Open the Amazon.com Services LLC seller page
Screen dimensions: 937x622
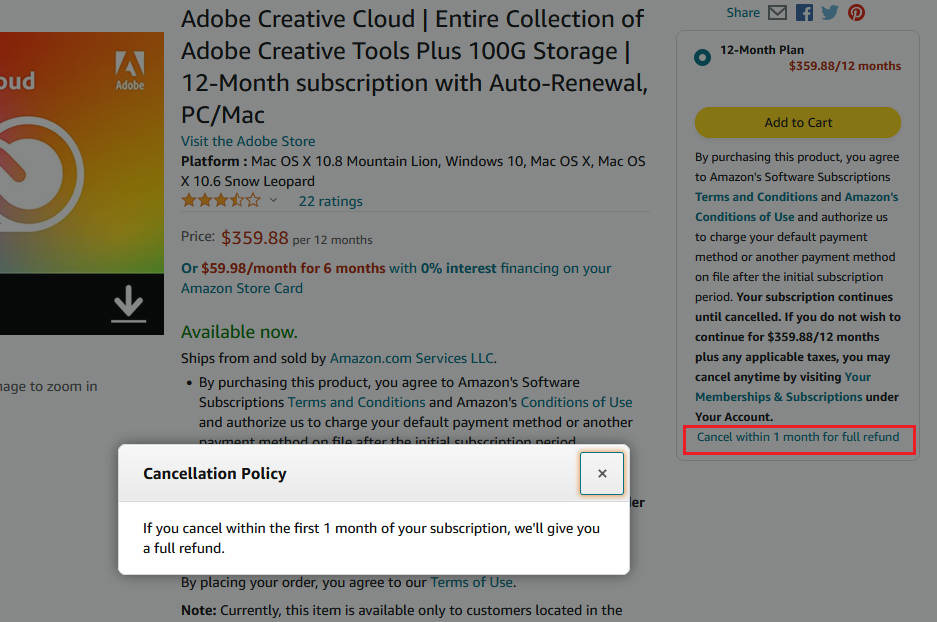pyautogui.click(x=411, y=357)
